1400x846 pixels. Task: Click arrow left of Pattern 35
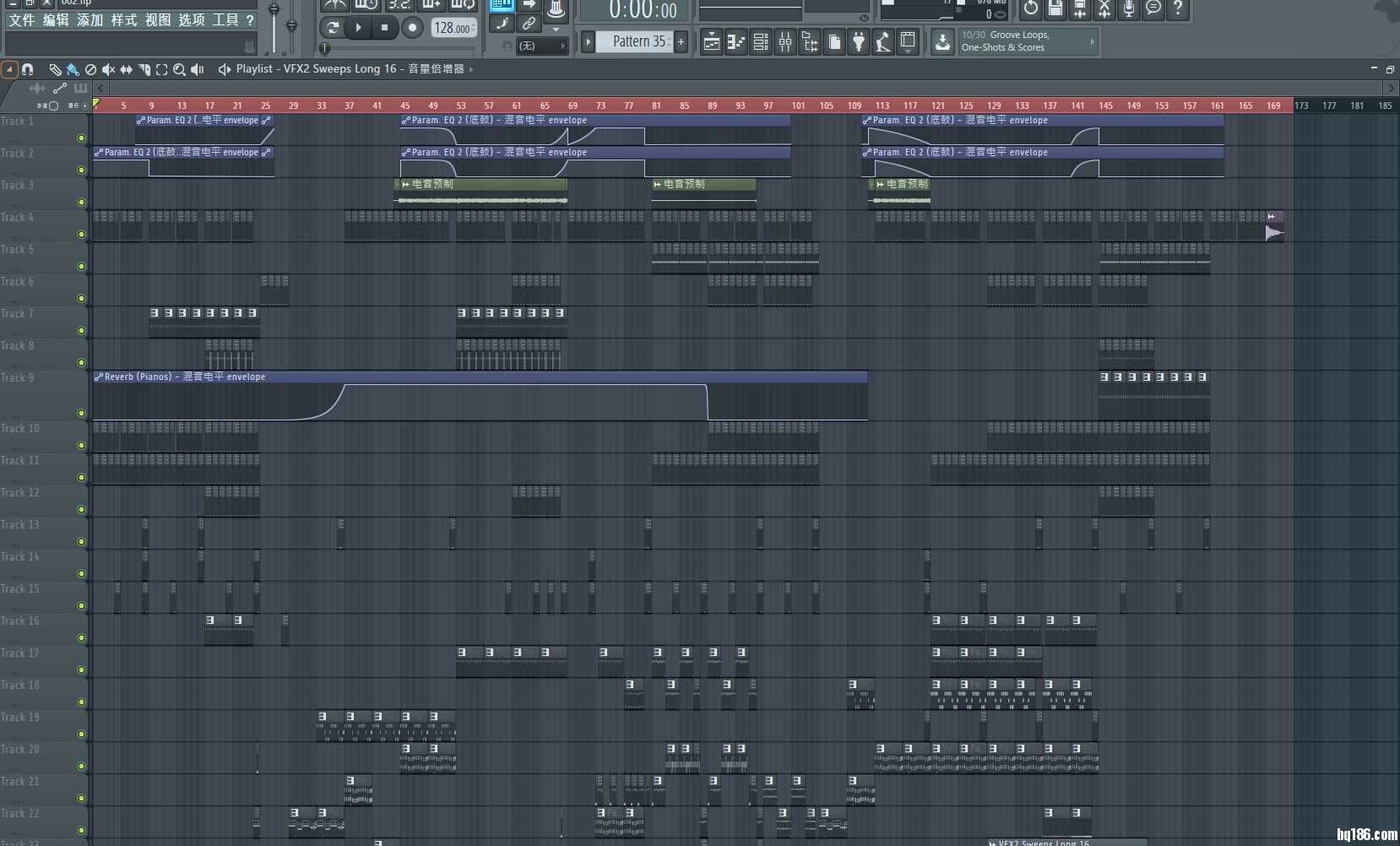click(x=589, y=41)
